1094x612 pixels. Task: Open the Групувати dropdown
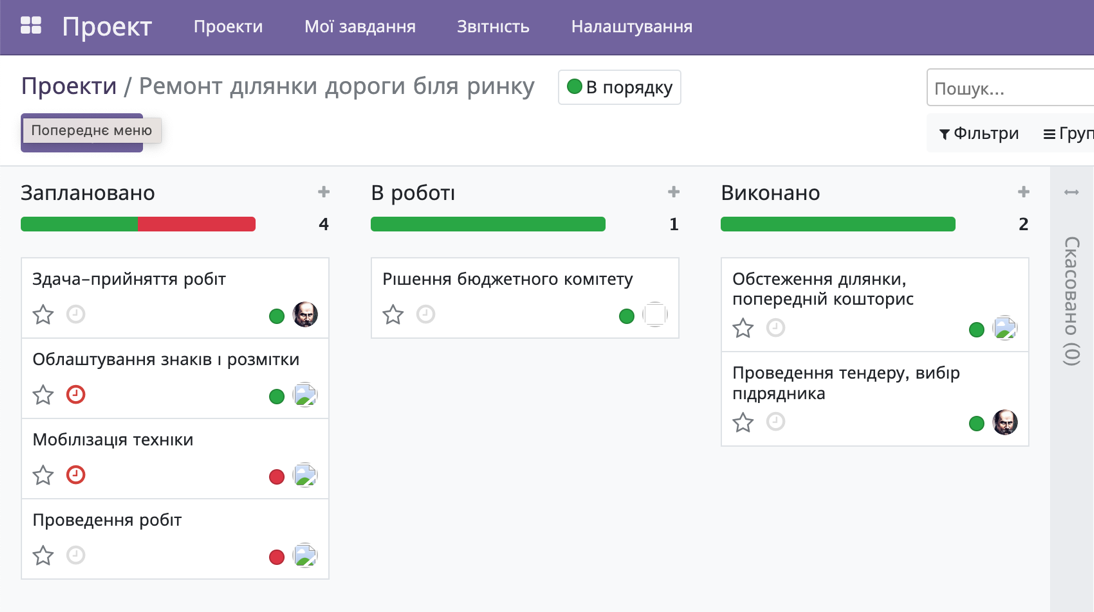tap(1070, 132)
